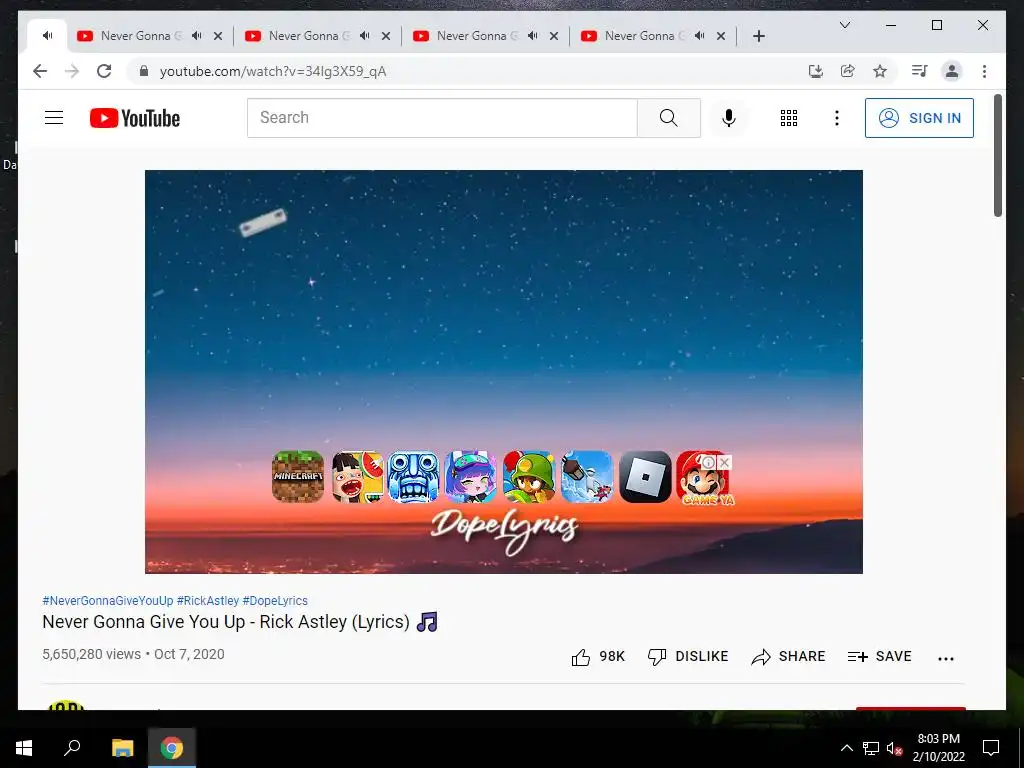
Task: Go back with browser back arrow
Action: pyautogui.click(x=40, y=71)
